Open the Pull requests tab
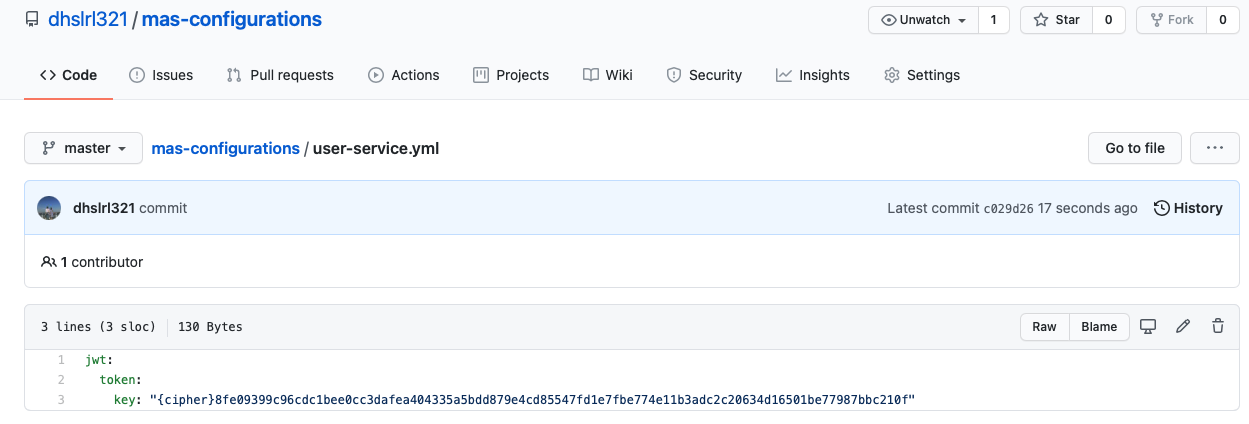This screenshot has height=424, width=1249. click(280, 75)
